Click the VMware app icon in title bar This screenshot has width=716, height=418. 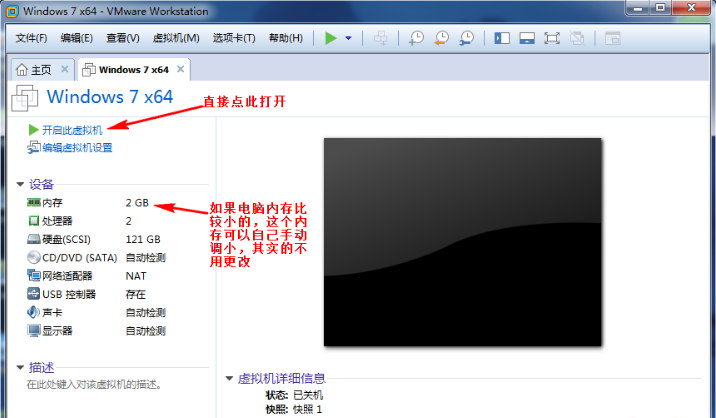[x=12, y=11]
